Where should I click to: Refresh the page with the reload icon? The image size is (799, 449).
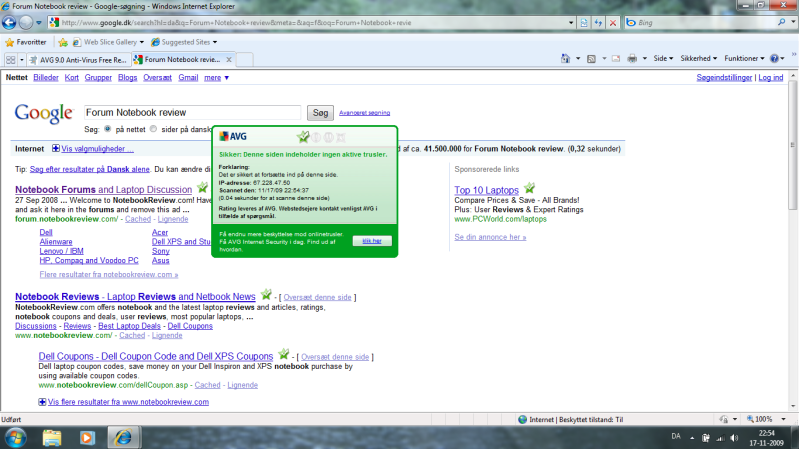click(x=598, y=23)
